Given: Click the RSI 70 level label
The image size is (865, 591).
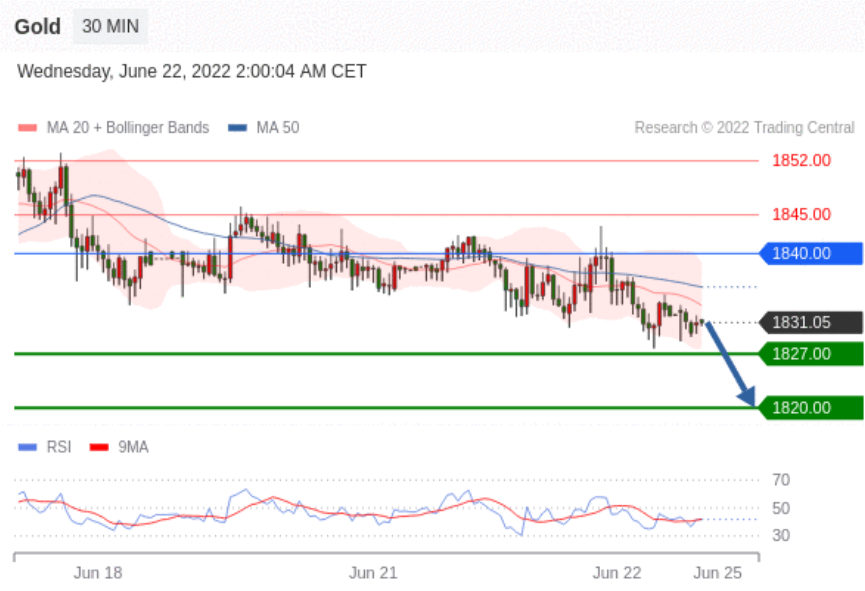Looking at the screenshot, I should [x=781, y=480].
